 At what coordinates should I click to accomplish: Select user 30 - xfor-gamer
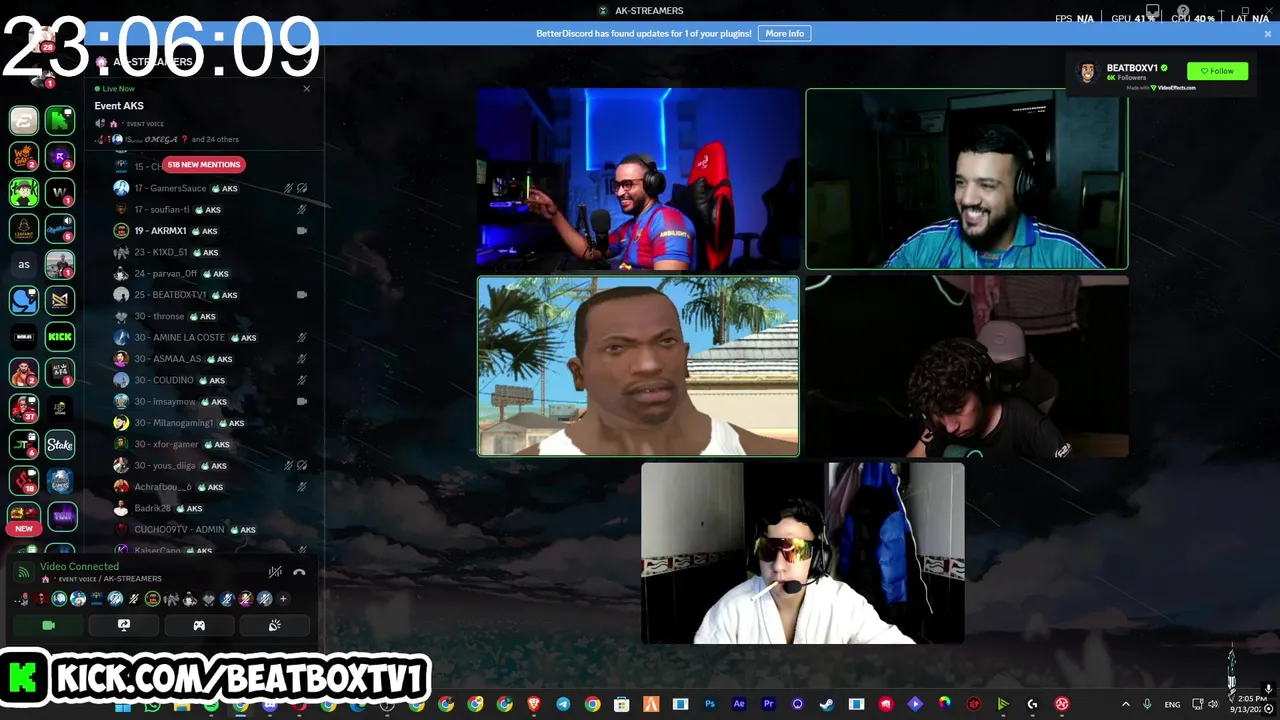click(210, 444)
